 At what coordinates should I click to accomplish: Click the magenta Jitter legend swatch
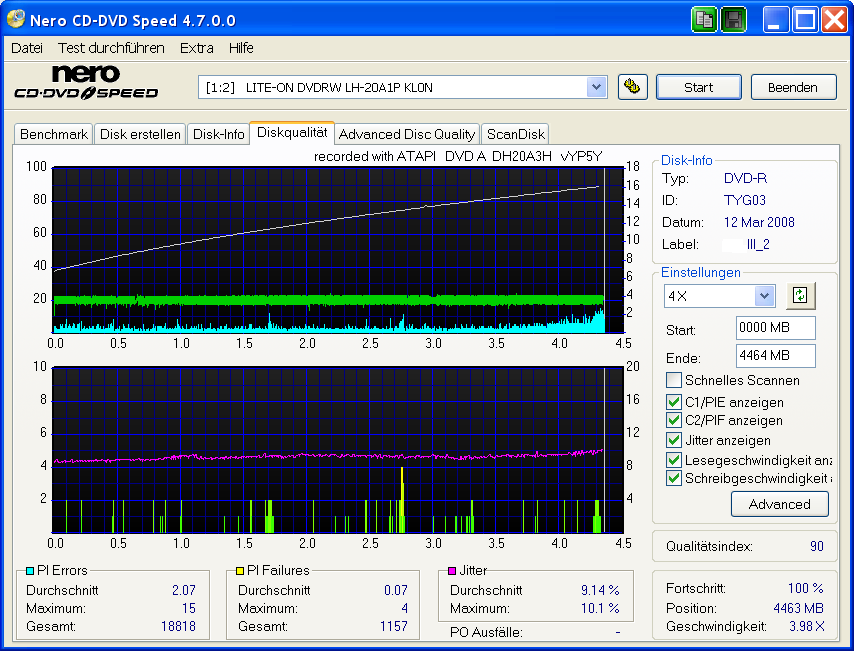point(450,570)
